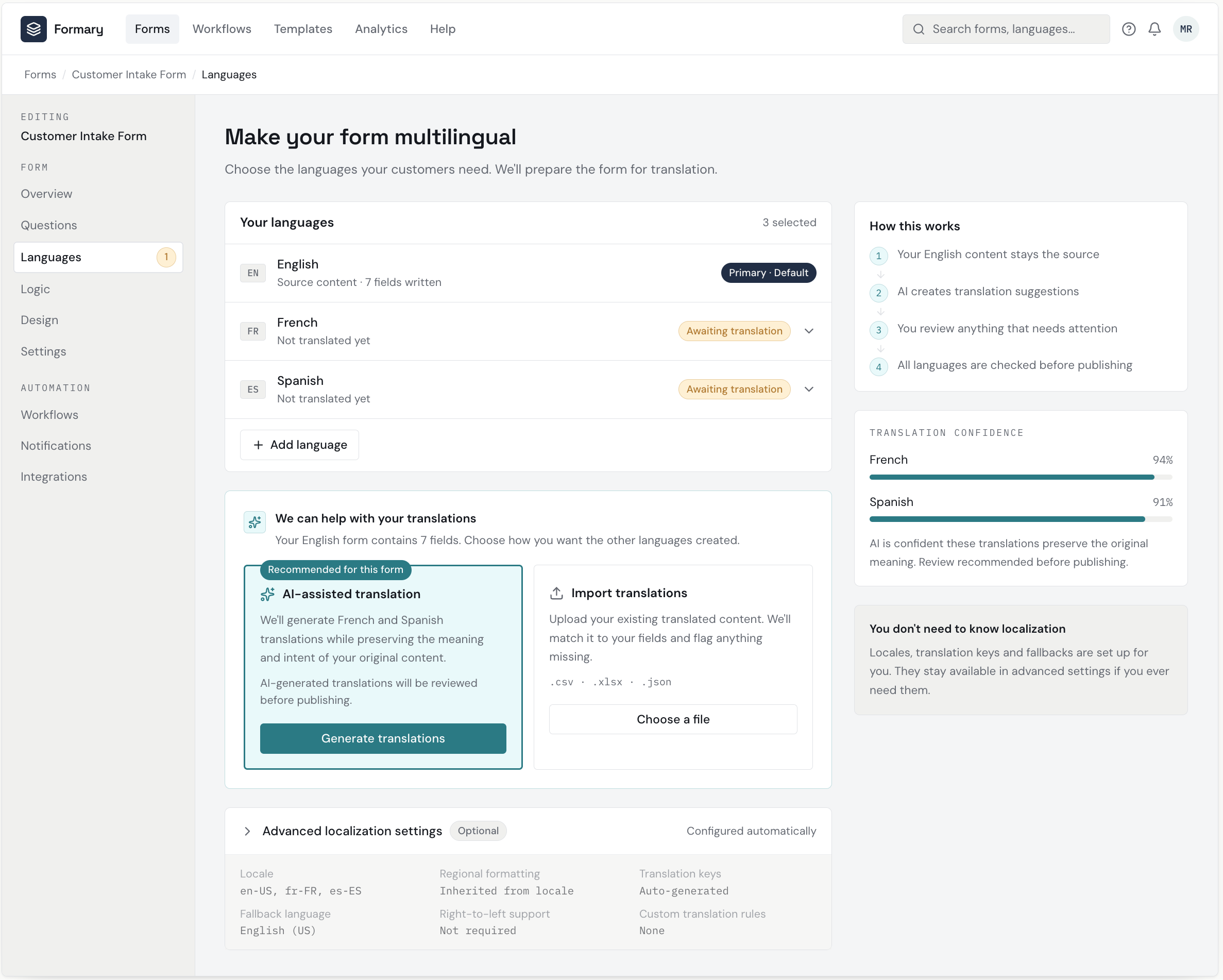The width and height of the screenshot is (1223, 980).
Task: Open the MR user avatar
Action: point(1185,29)
